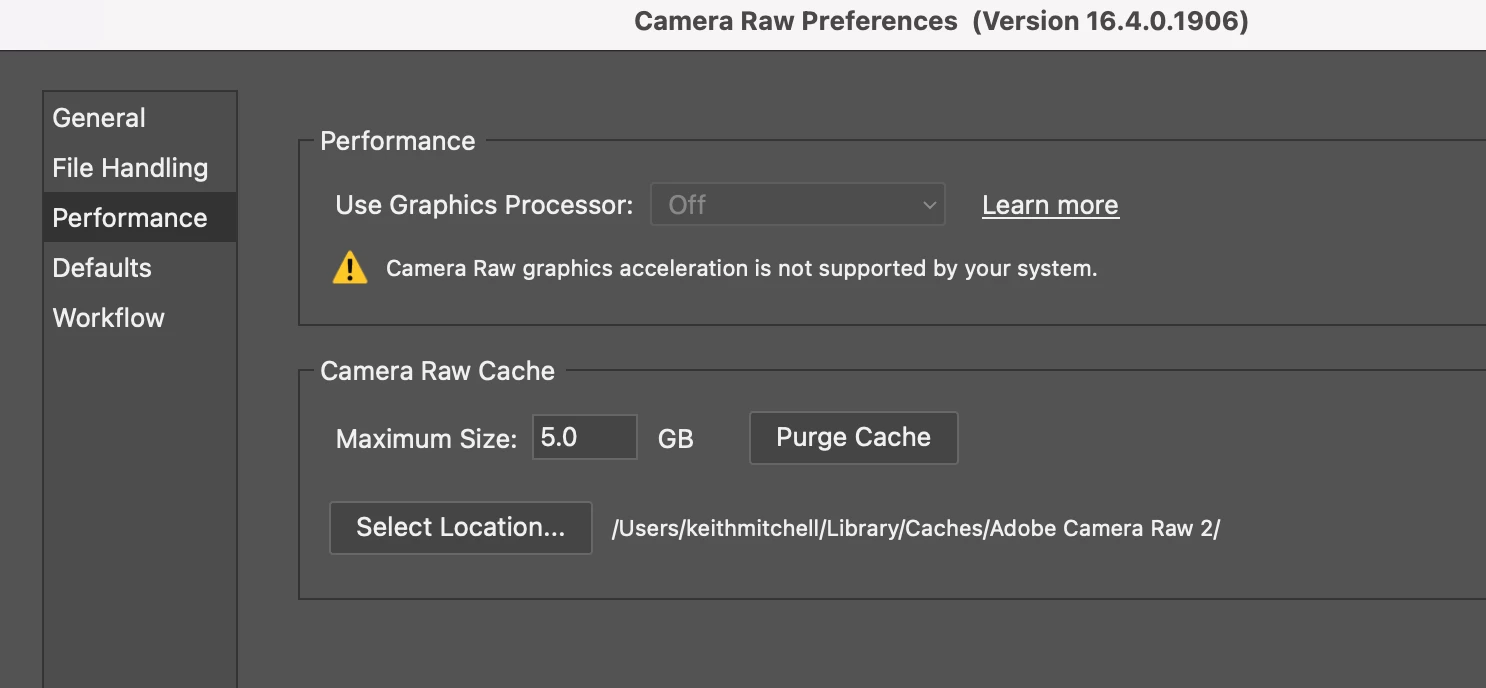Follow the Learn more link

pyautogui.click(x=1050, y=205)
